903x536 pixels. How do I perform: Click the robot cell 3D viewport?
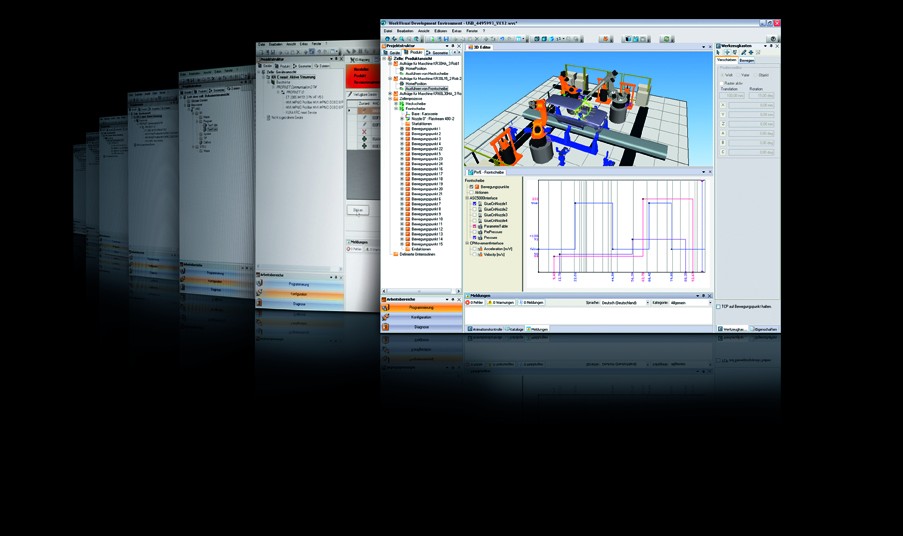[587, 109]
